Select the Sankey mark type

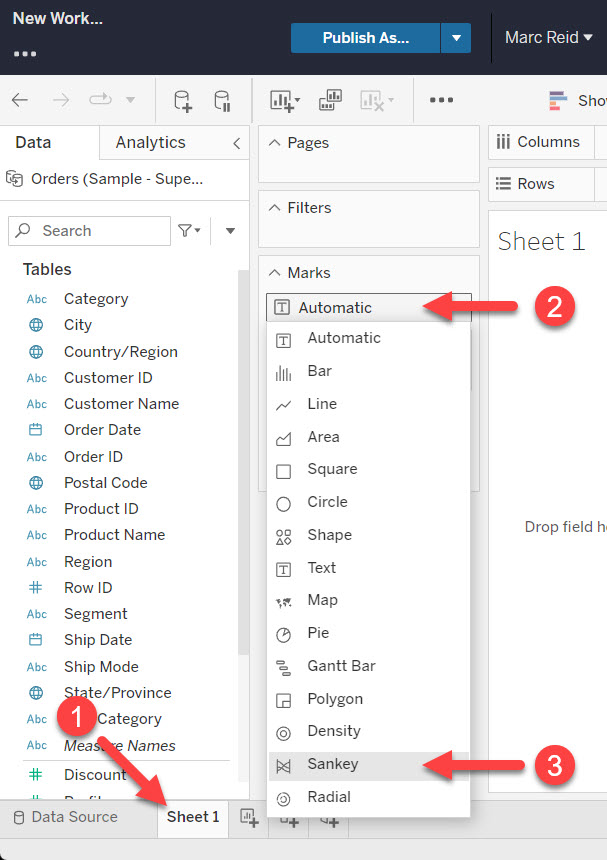coord(333,764)
